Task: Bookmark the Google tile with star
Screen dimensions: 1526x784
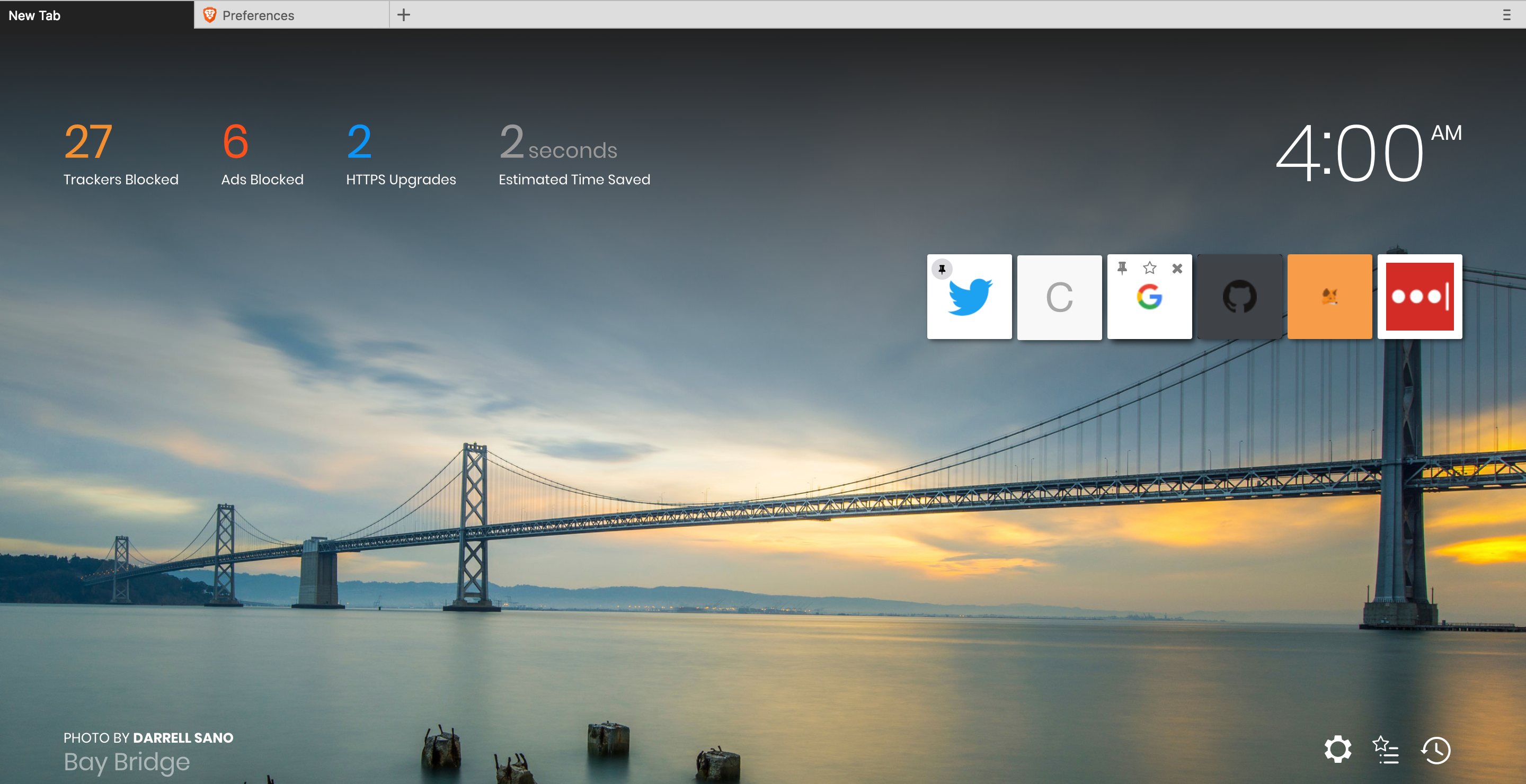Action: coord(1150,268)
